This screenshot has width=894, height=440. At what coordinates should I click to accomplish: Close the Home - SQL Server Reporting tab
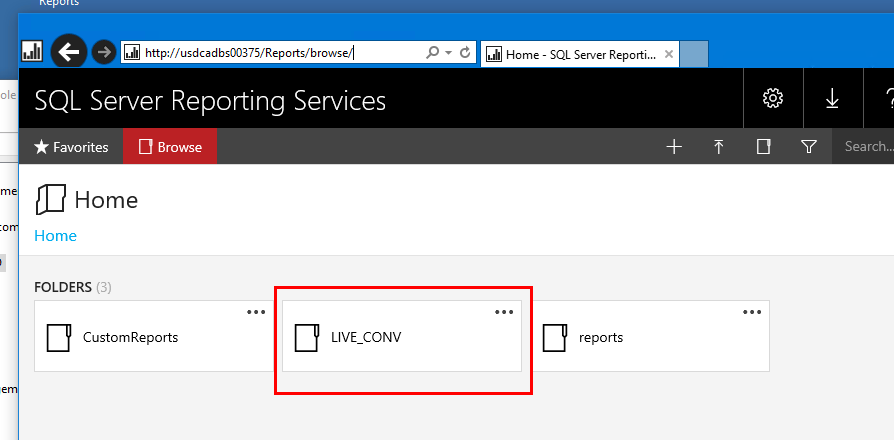click(668, 54)
